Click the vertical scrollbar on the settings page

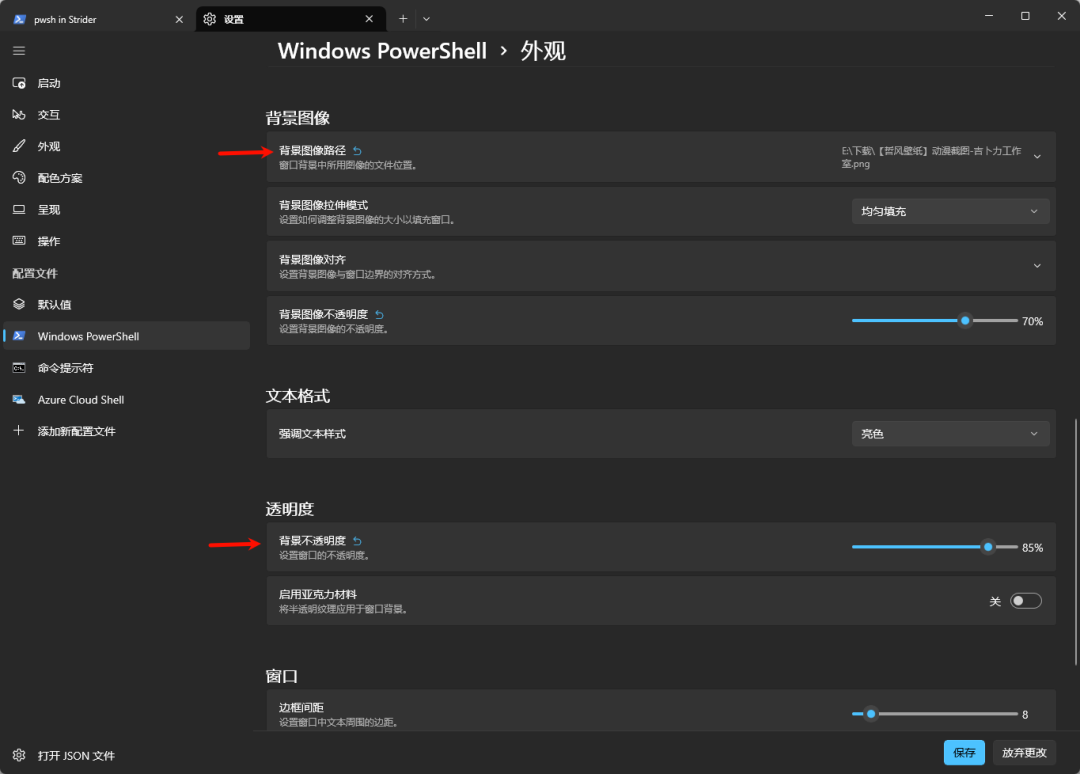[1075, 542]
